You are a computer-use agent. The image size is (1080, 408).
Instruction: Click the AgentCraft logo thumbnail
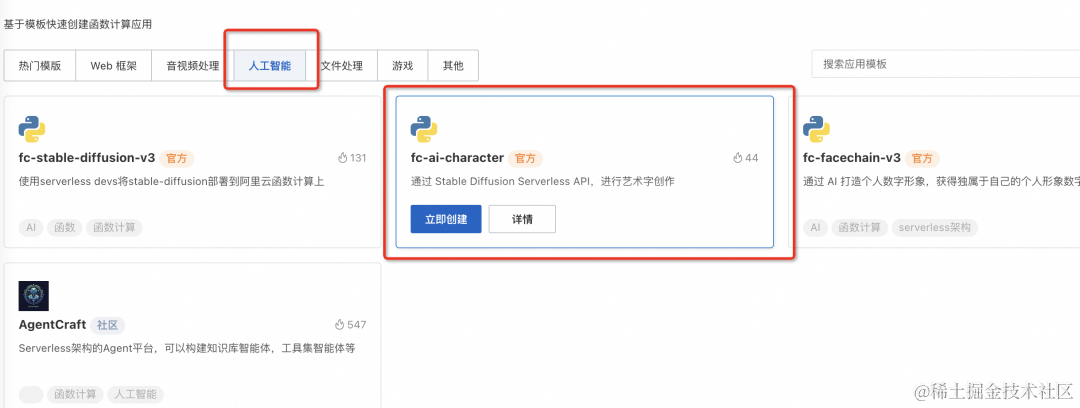click(x=34, y=296)
